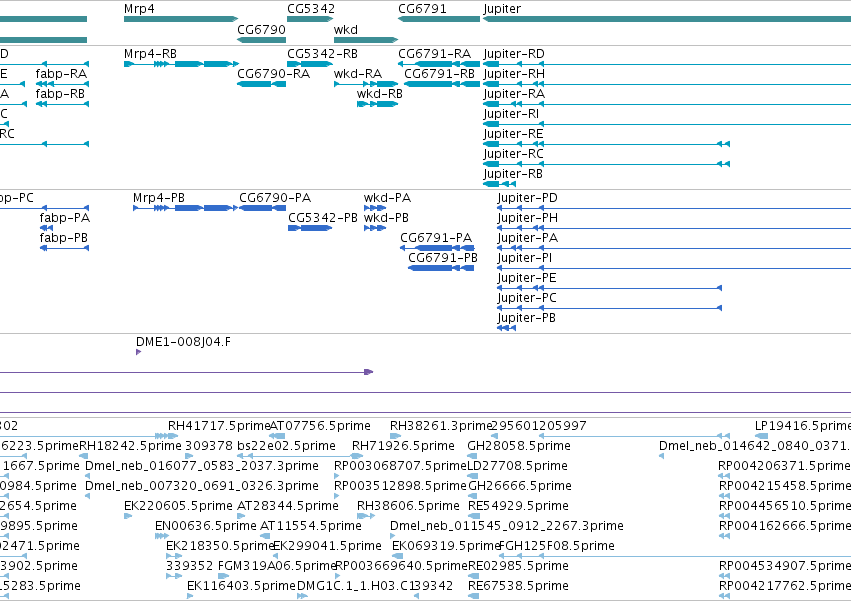This screenshot has width=851, height=601.
Task: Click the Jupiter-PI protein label
Action: tap(525, 258)
